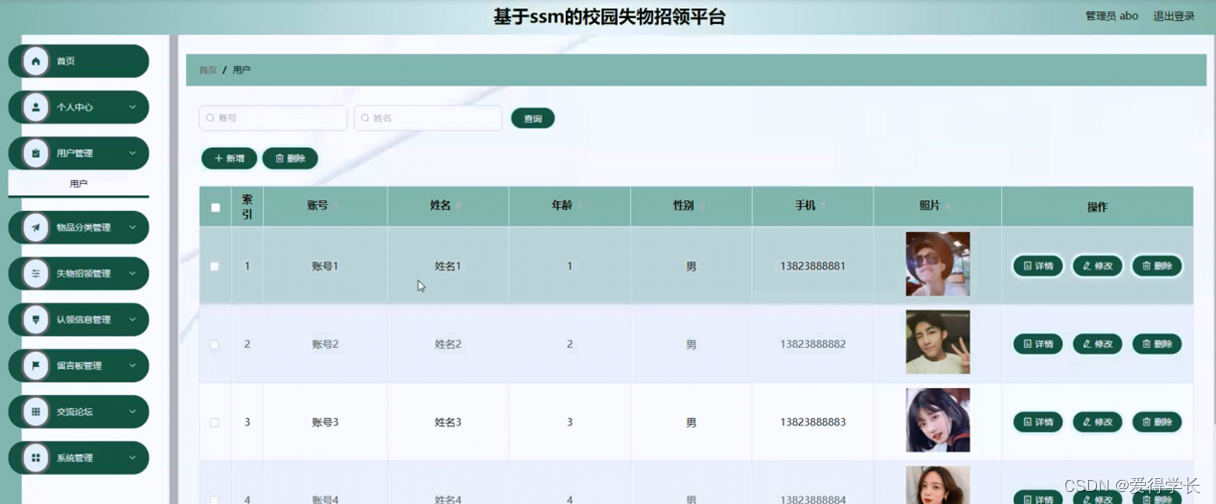The image size is (1216, 504).
Task: Click the 新增 add button
Action: (229, 158)
